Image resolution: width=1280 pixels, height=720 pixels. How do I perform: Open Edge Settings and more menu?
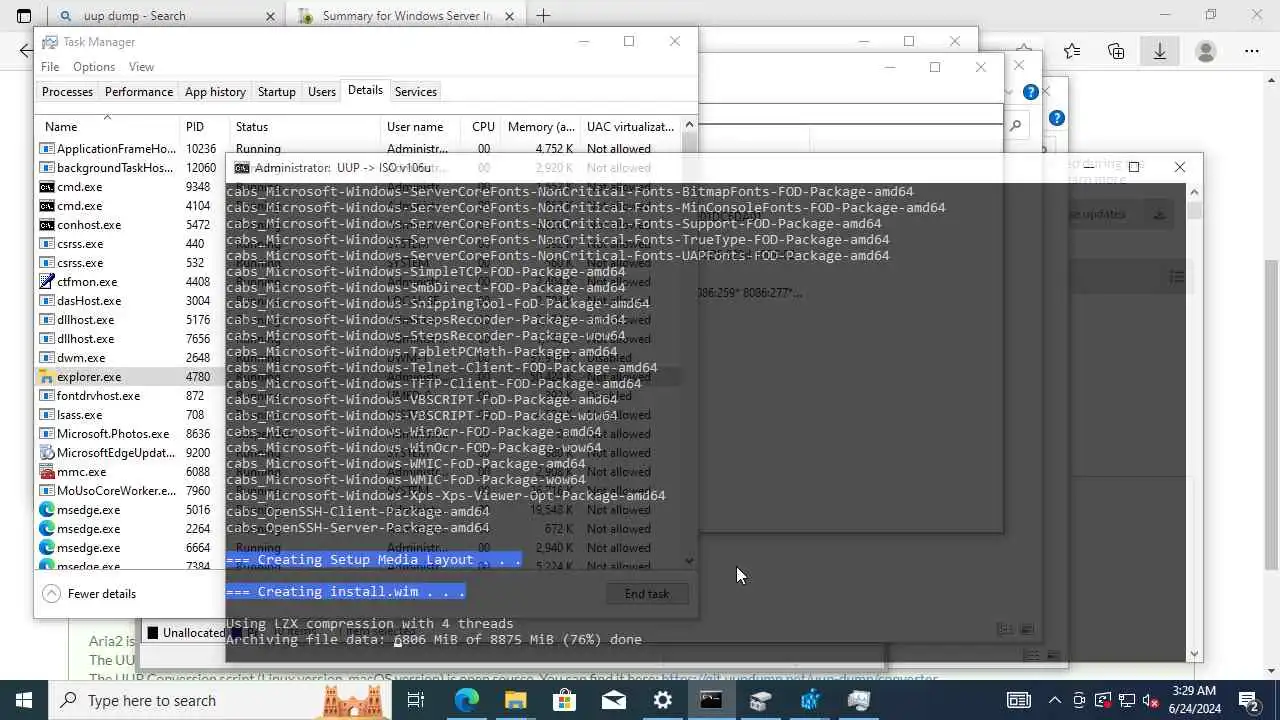click(1251, 51)
